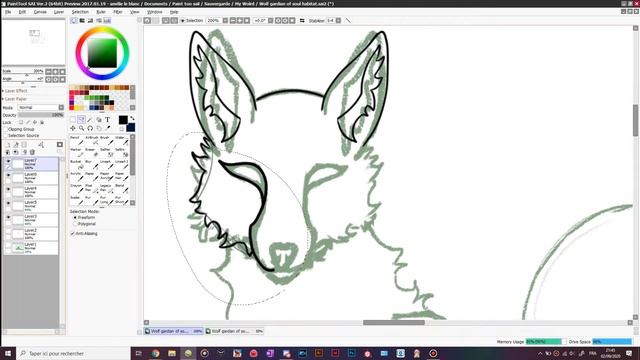Zoom out with the Scale minus button
640x360 pixels.
48,71
